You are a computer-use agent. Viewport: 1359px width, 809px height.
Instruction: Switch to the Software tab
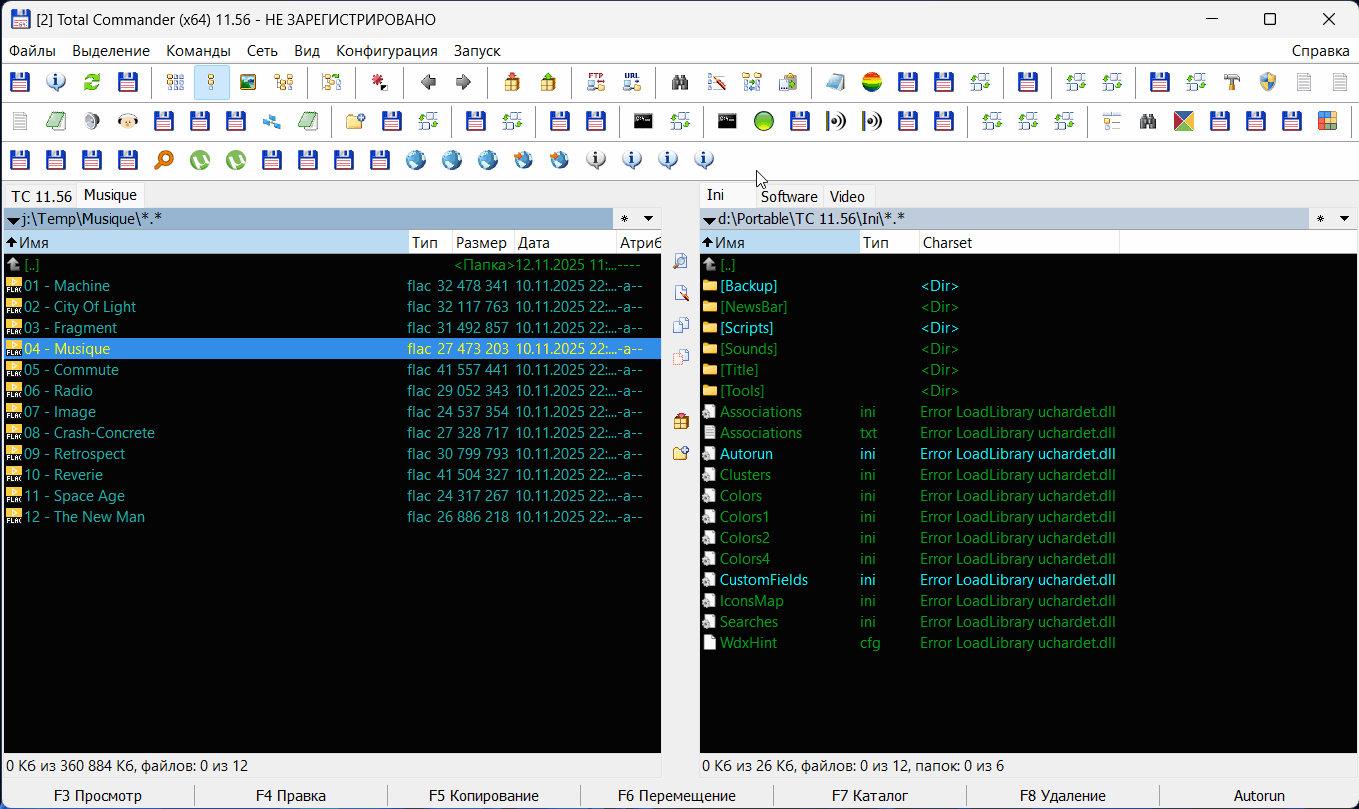click(788, 196)
